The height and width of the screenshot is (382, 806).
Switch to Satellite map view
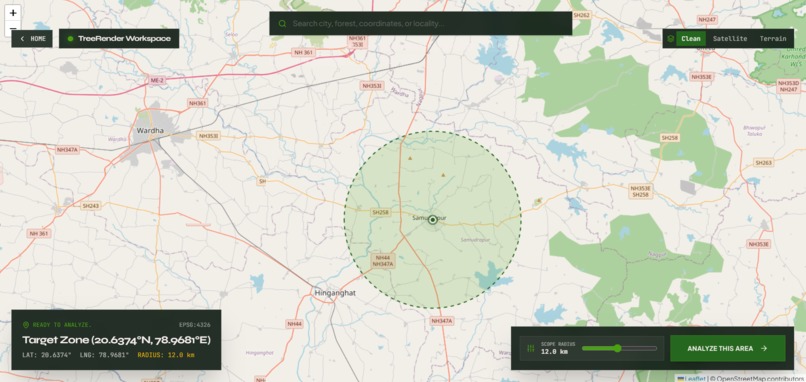pyautogui.click(x=730, y=39)
